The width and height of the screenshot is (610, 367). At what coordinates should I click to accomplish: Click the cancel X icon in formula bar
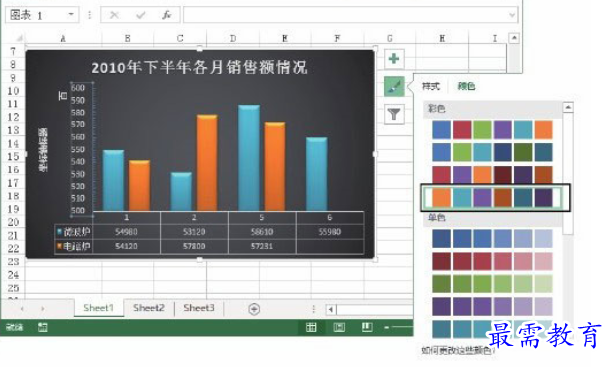click(114, 15)
